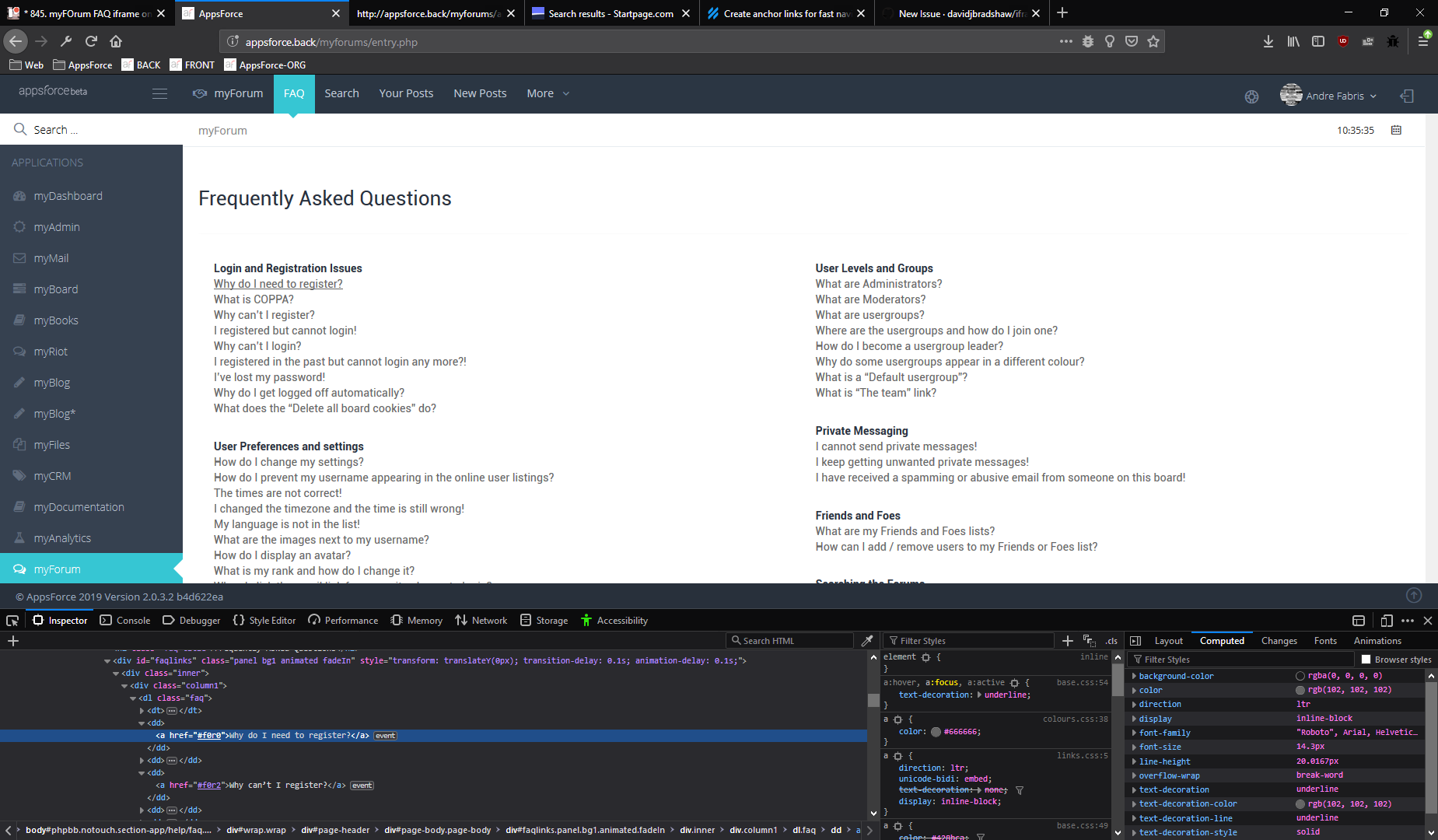Toggle responsive design mode icon in DevTools
The width and height of the screenshot is (1438, 840).
pyautogui.click(x=1387, y=621)
